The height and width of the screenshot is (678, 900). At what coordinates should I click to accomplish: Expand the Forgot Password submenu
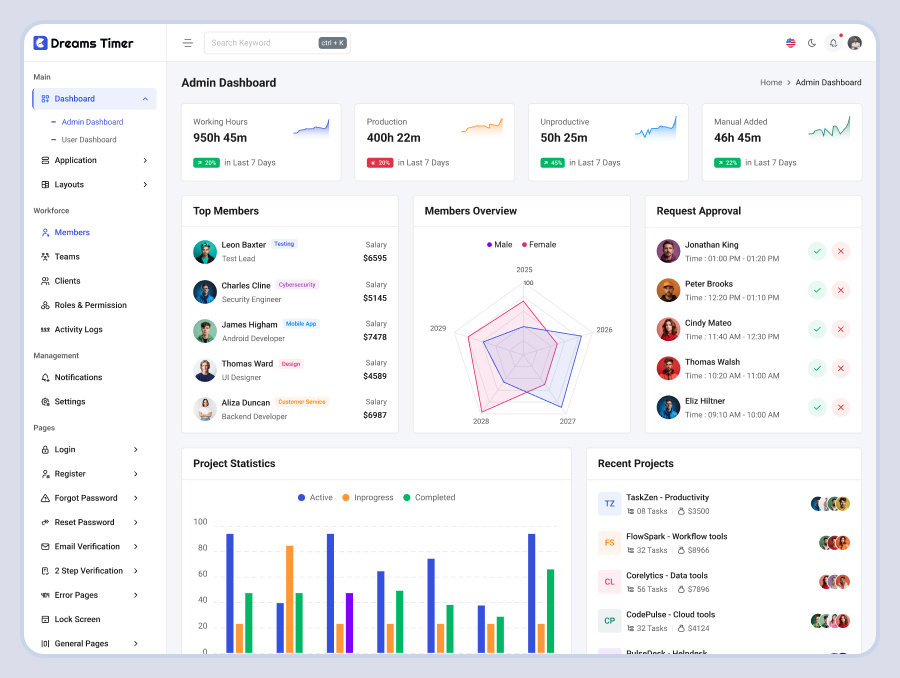(90, 498)
